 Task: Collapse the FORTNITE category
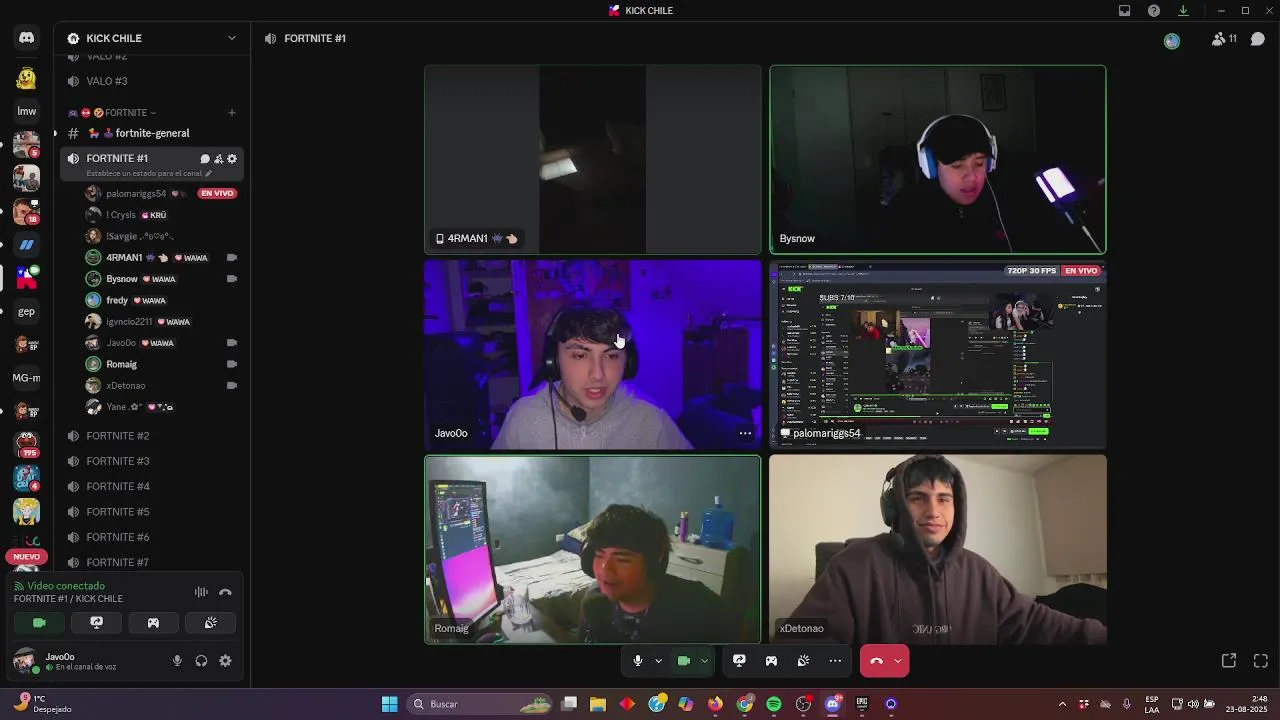(112, 113)
